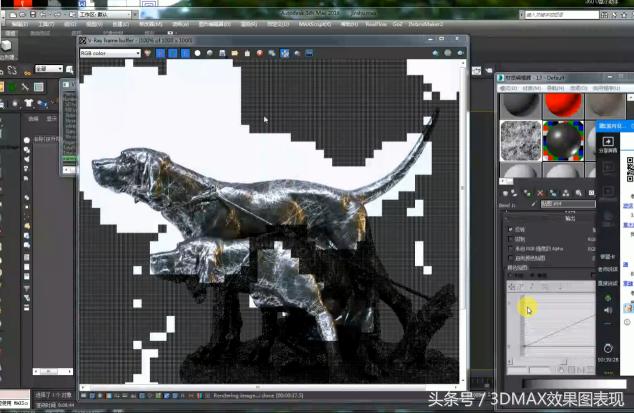
Task: Enable the color map checkbox
Action: 510,258
